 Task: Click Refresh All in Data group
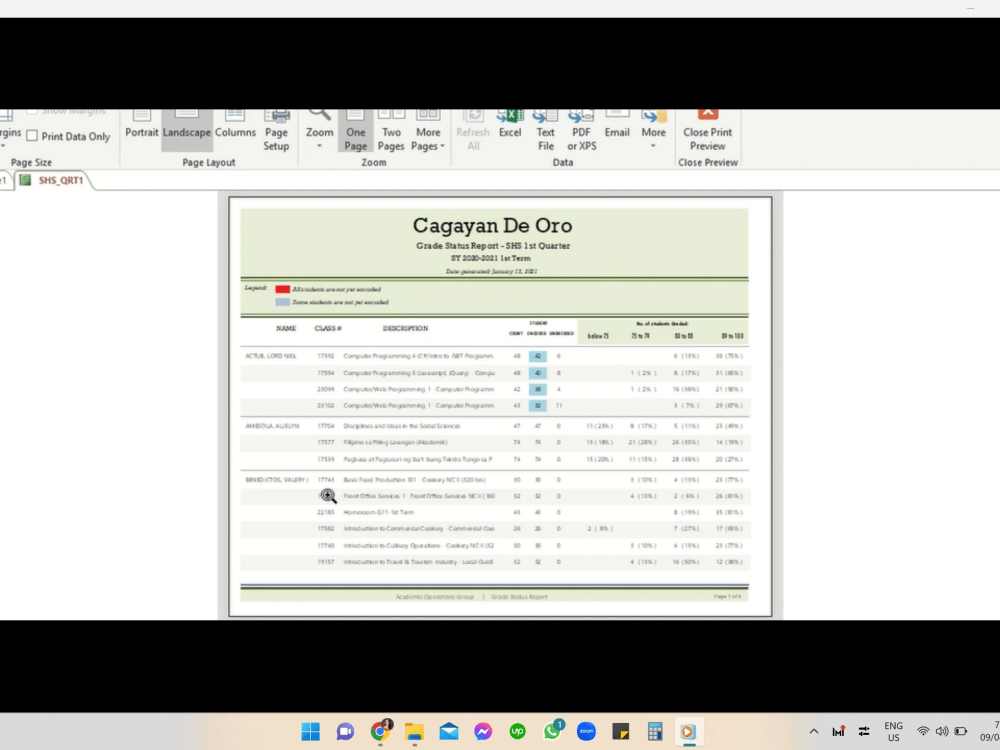tap(473, 131)
